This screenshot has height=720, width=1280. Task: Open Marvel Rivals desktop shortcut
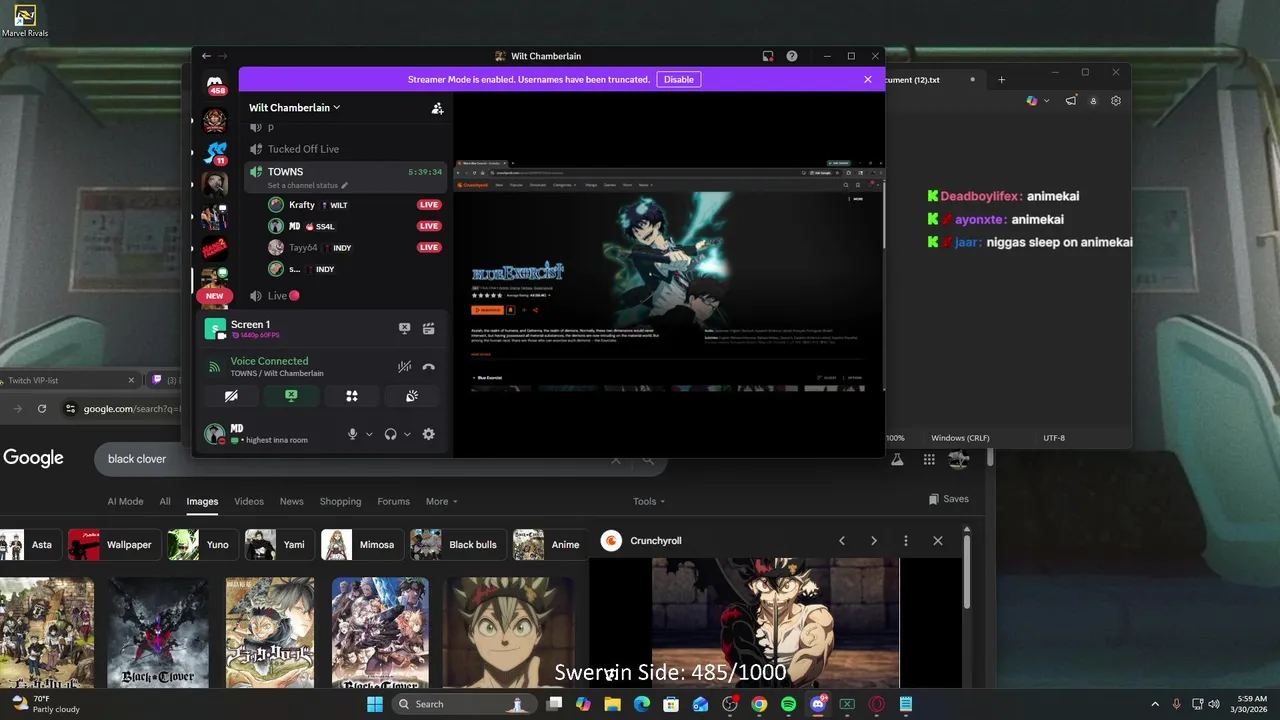25,21
